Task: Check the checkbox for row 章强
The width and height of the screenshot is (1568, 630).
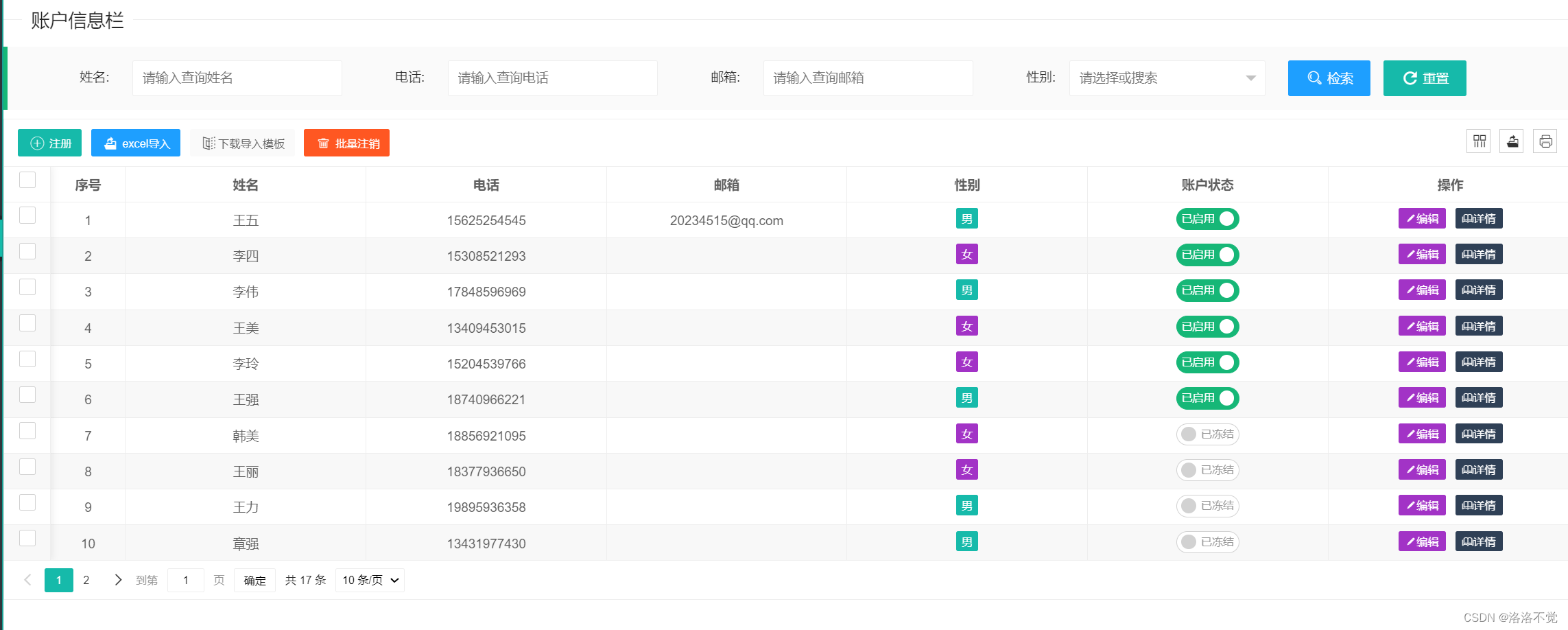Action: [x=27, y=538]
